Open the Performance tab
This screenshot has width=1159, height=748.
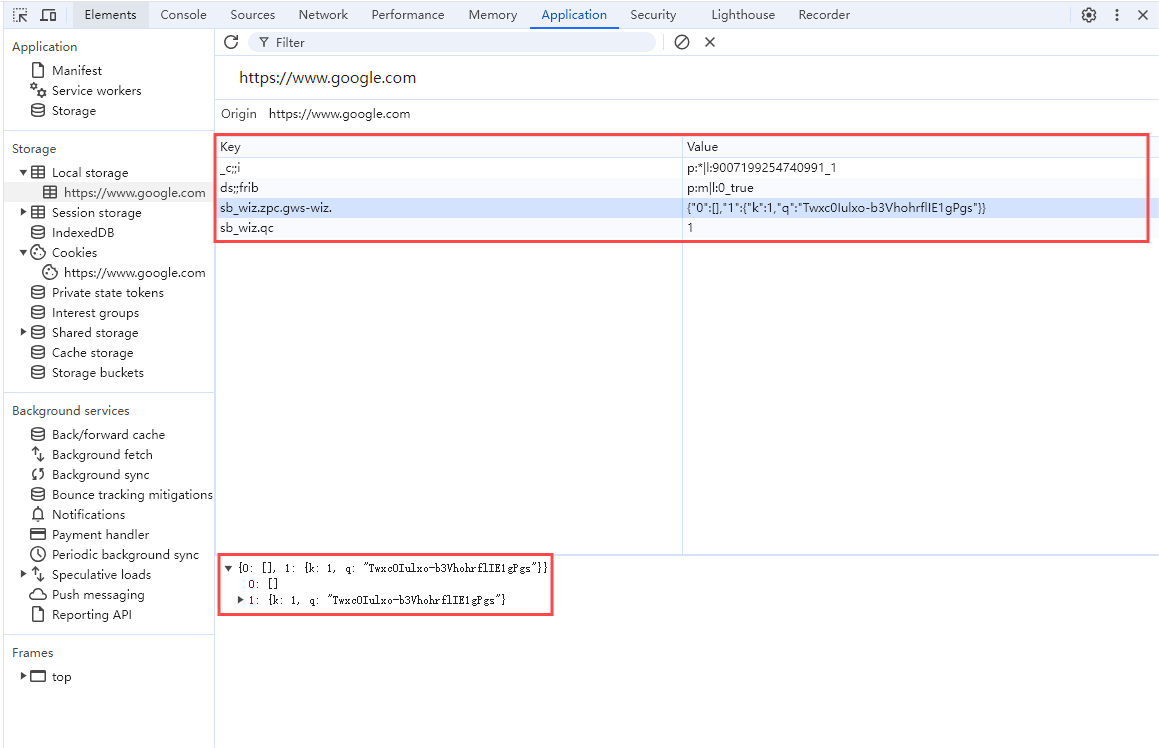coord(408,15)
